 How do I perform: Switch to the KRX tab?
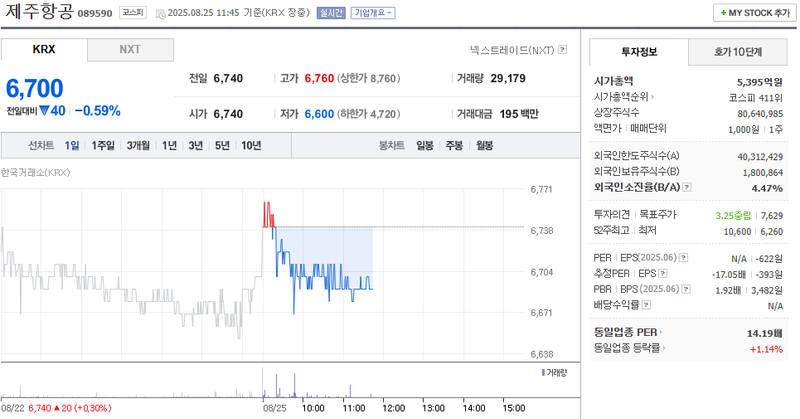click(x=44, y=50)
